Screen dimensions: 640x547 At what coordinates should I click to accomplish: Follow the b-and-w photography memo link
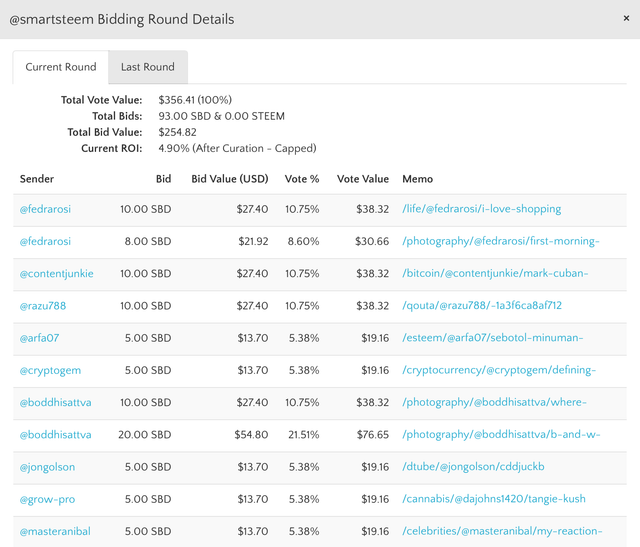(x=501, y=435)
